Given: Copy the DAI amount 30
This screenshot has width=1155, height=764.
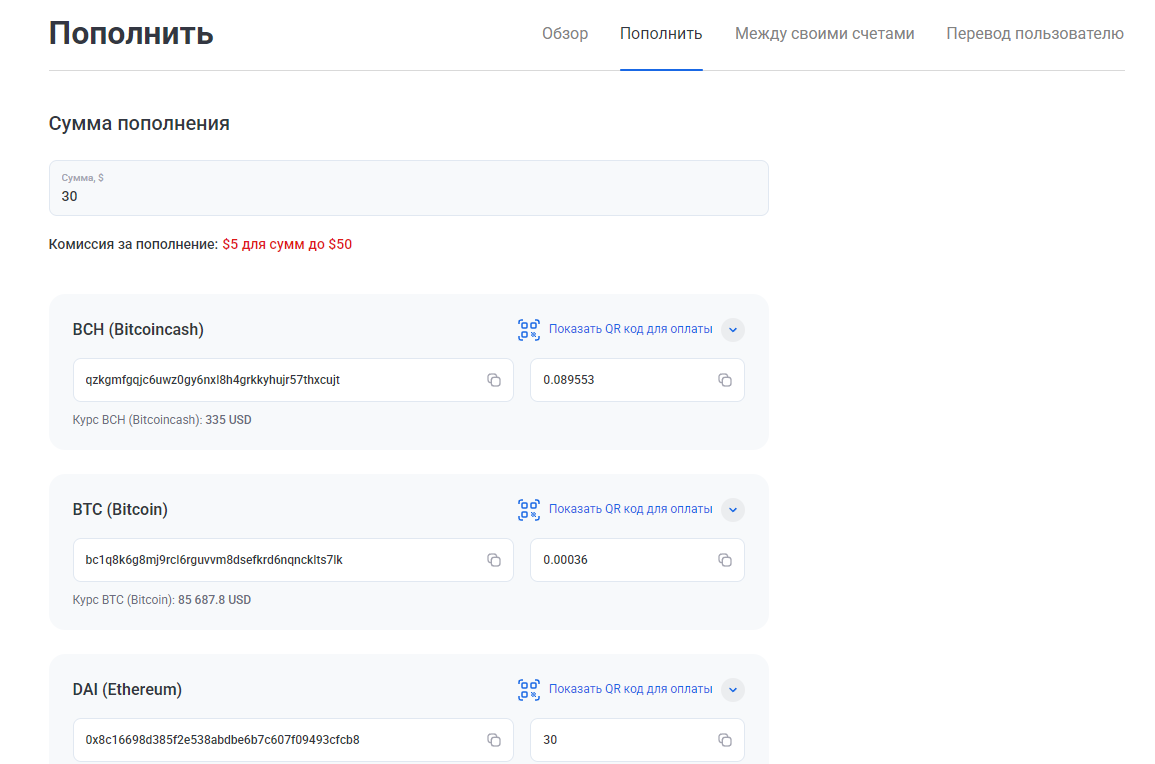Looking at the screenshot, I should click(x=725, y=740).
